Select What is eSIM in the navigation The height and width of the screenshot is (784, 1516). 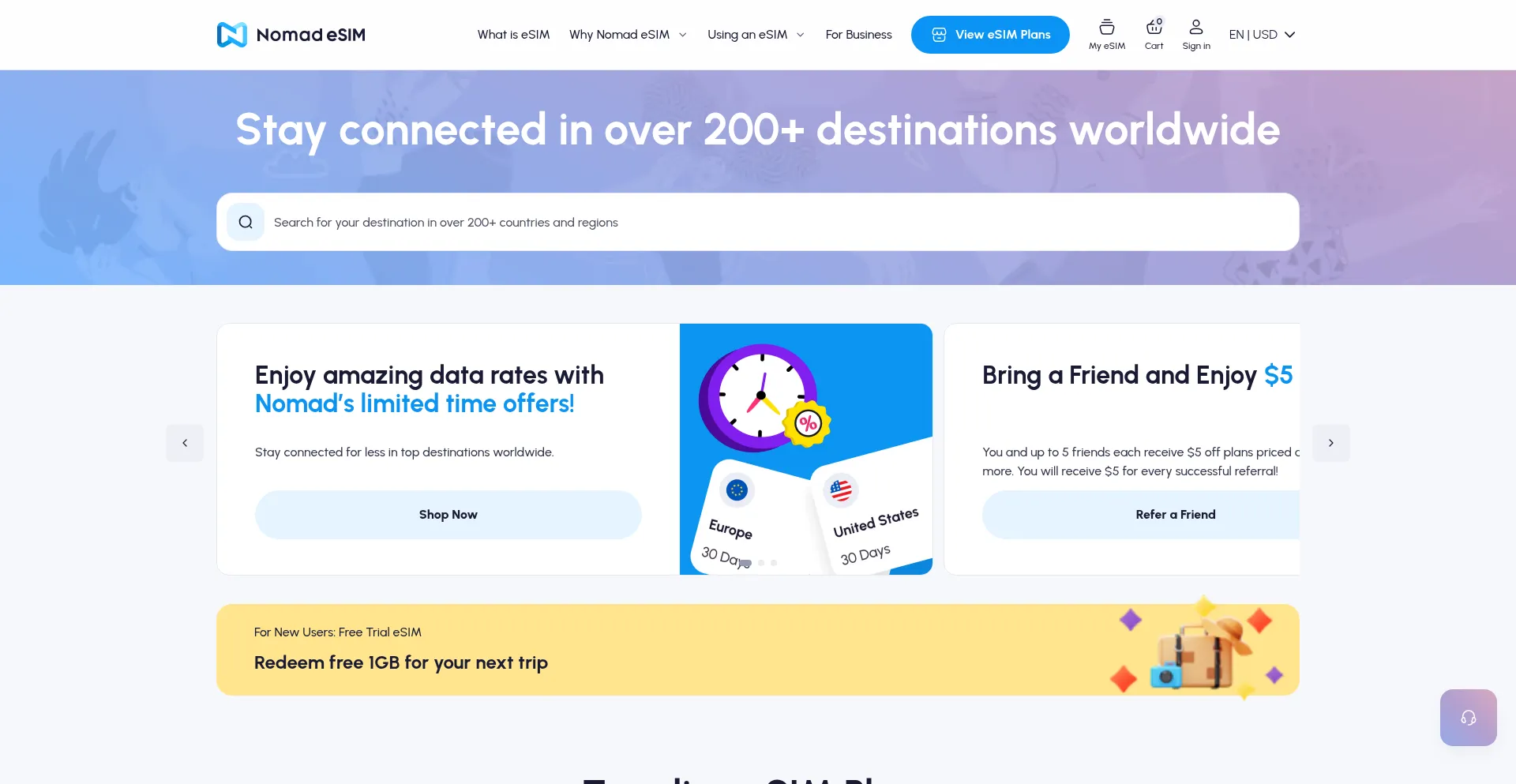pos(513,34)
